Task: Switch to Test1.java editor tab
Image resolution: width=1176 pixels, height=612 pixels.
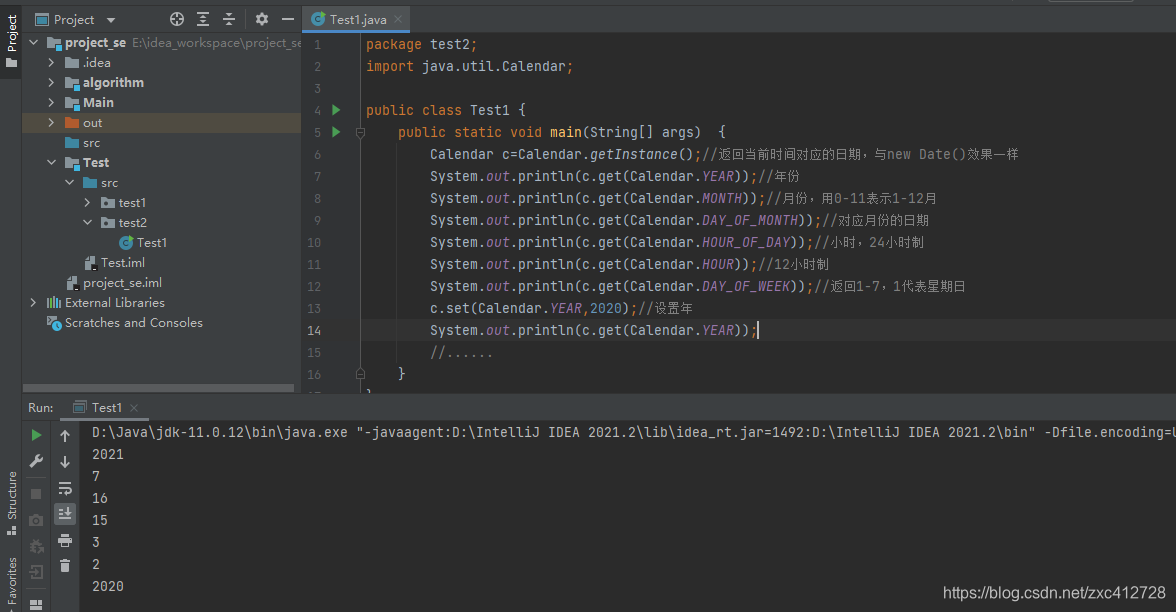Action: pyautogui.click(x=358, y=20)
